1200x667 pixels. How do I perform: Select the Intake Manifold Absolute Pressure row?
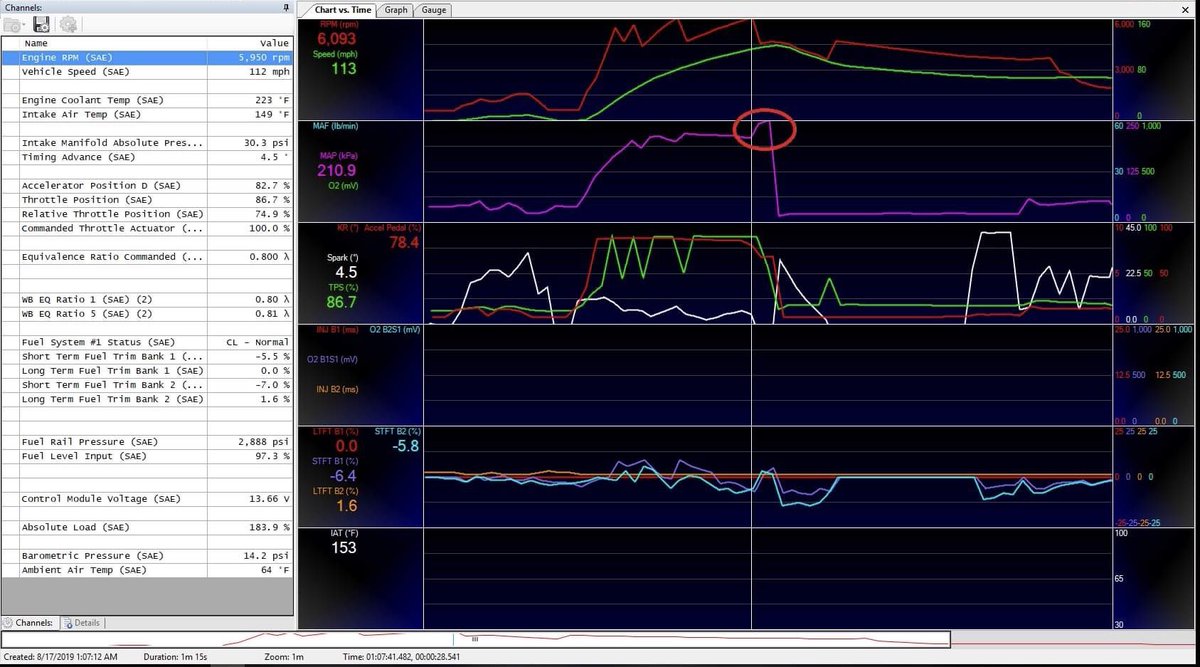pyautogui.click(x=148, y=143)
